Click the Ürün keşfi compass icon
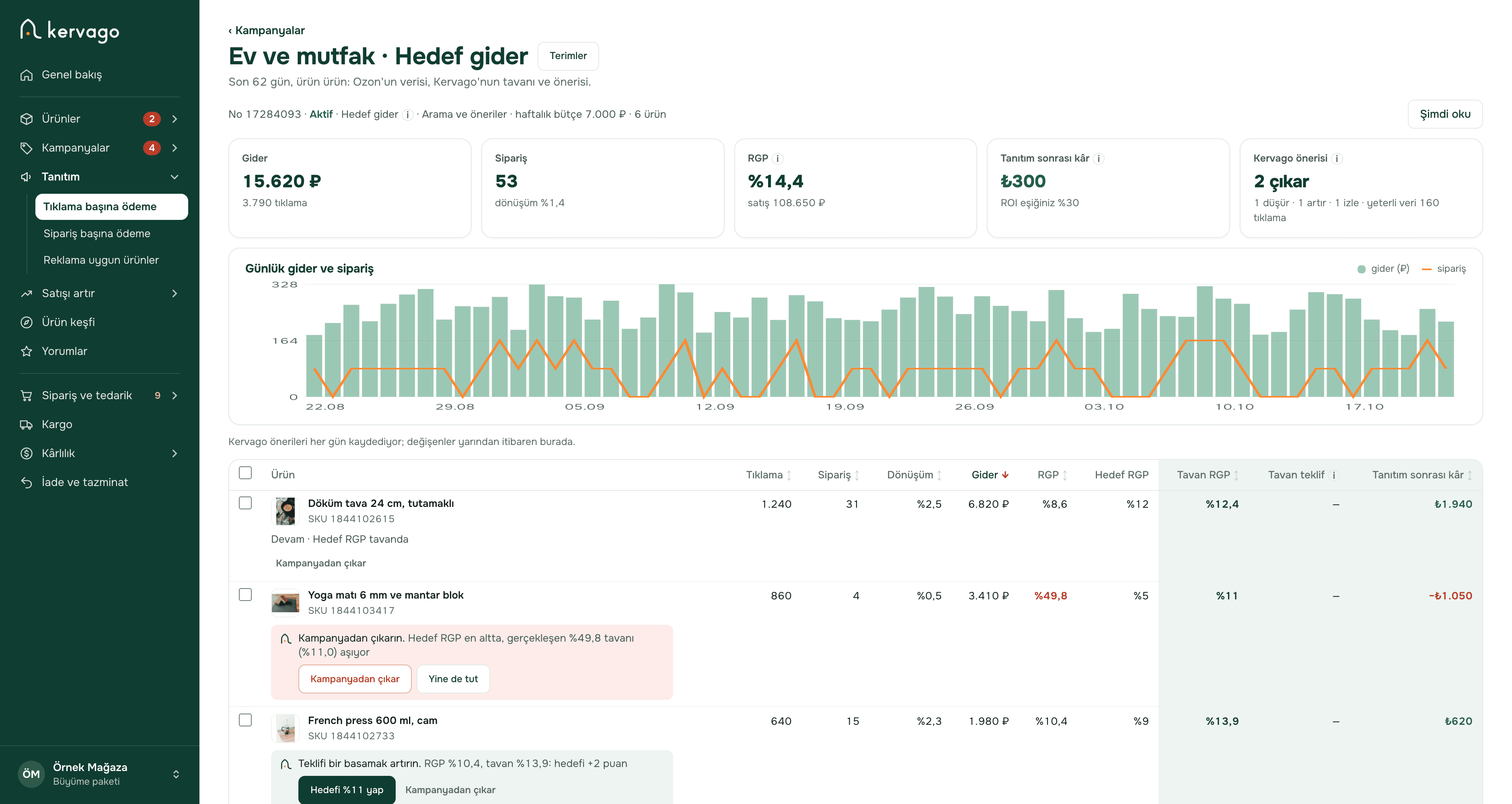This screenshot has width=1512, height=804. click(27, 322)
